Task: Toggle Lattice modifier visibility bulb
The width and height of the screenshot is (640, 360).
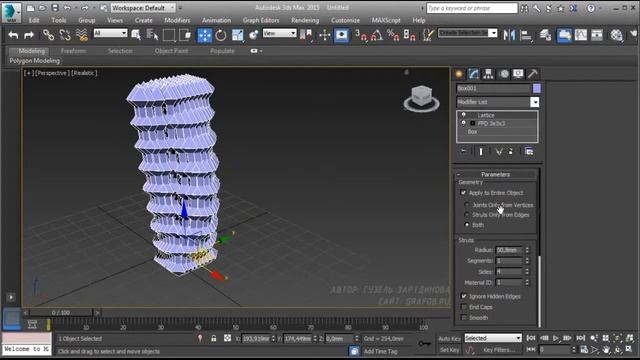Action: point(463,115)
